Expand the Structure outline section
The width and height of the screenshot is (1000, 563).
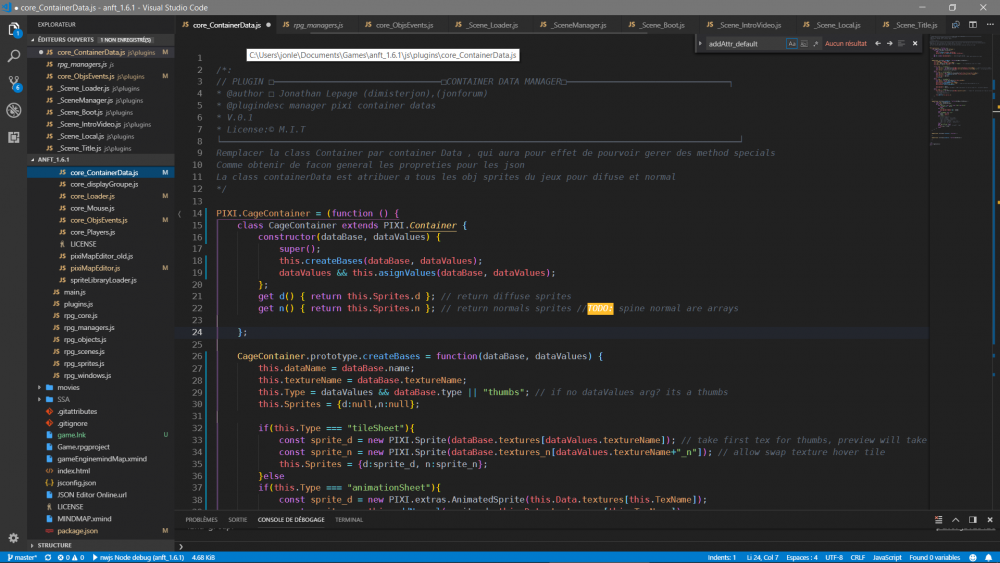101,545
